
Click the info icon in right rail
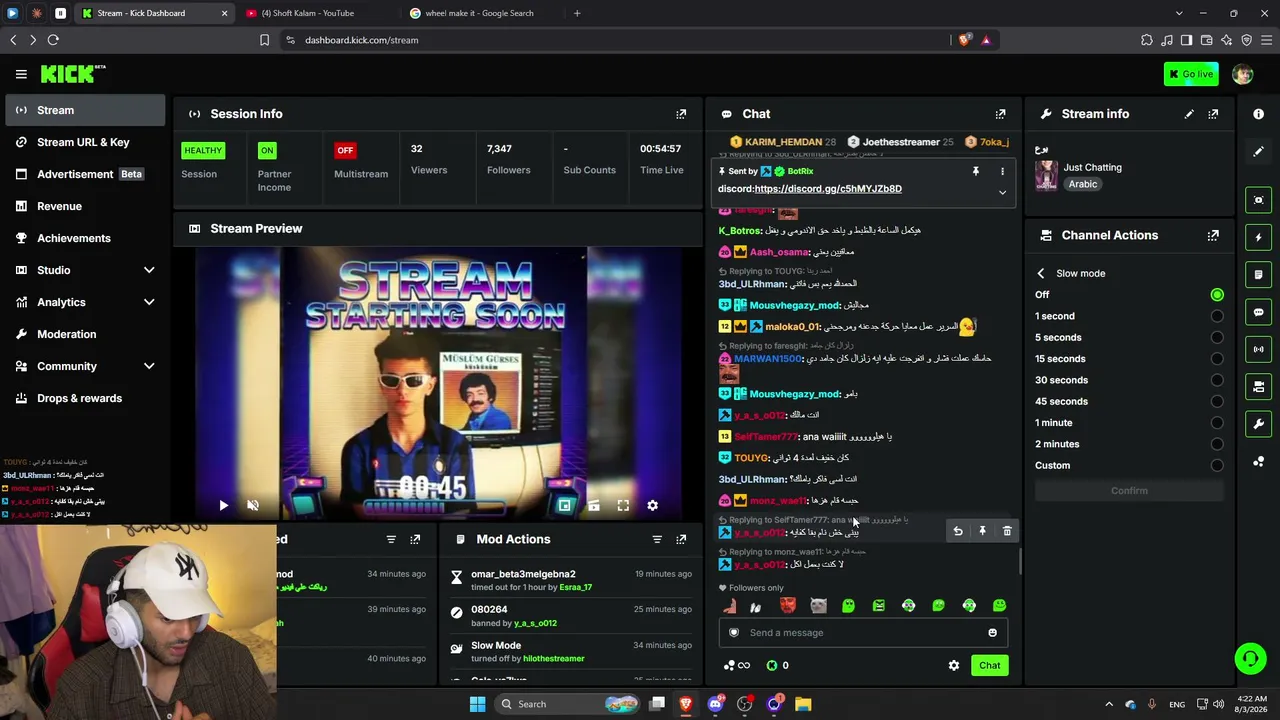1258,114
